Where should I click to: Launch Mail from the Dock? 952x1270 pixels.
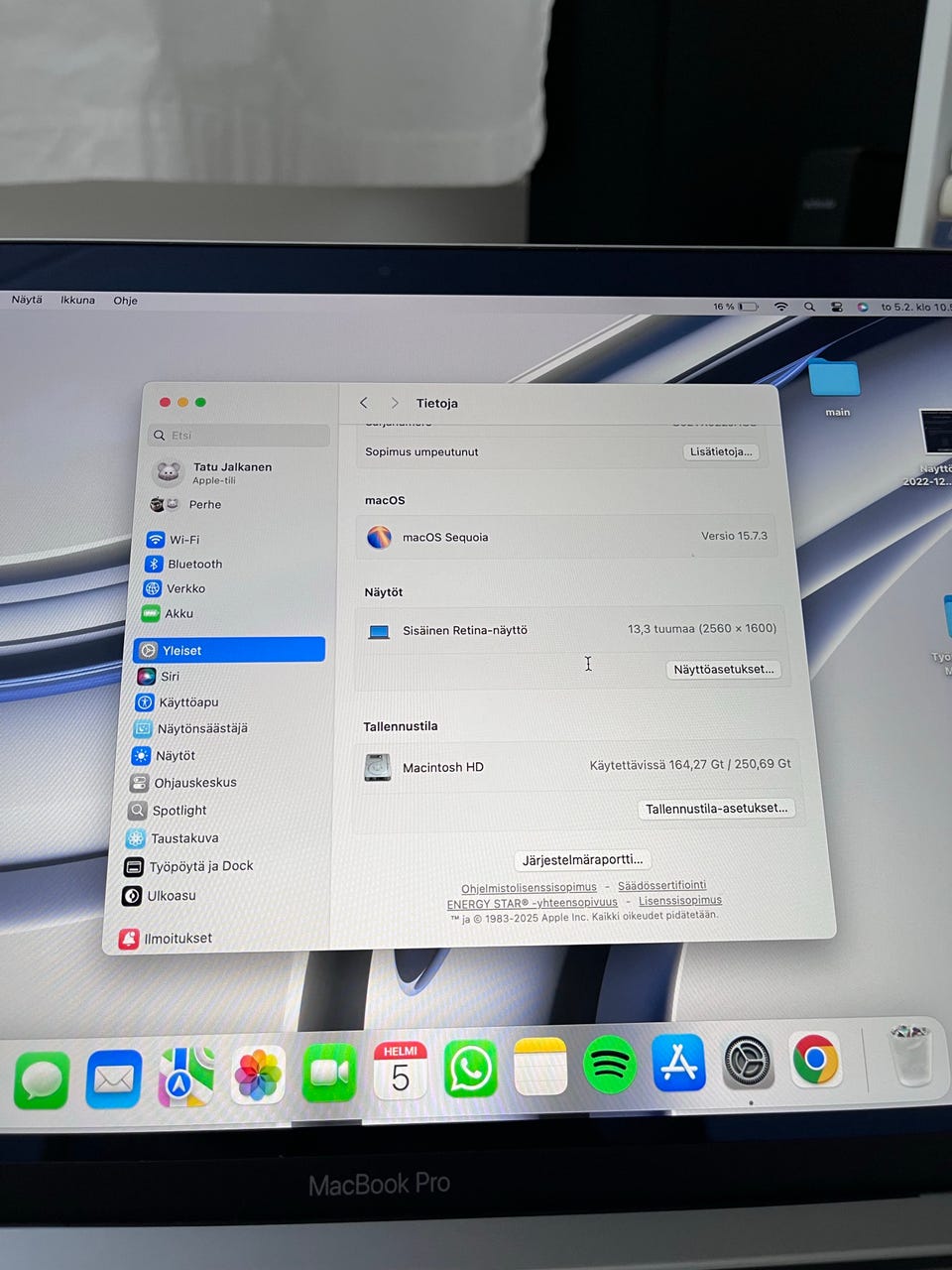click(114, 1079)
